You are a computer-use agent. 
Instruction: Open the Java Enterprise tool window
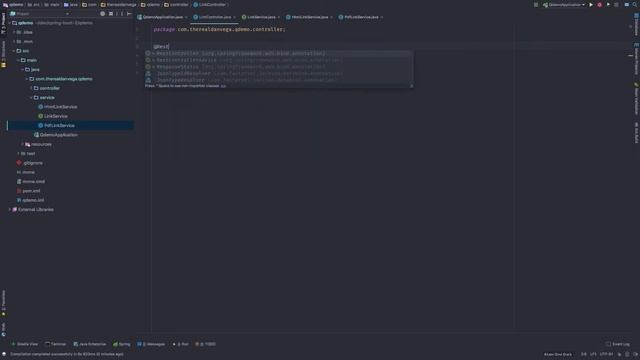[x=90, y=344]
